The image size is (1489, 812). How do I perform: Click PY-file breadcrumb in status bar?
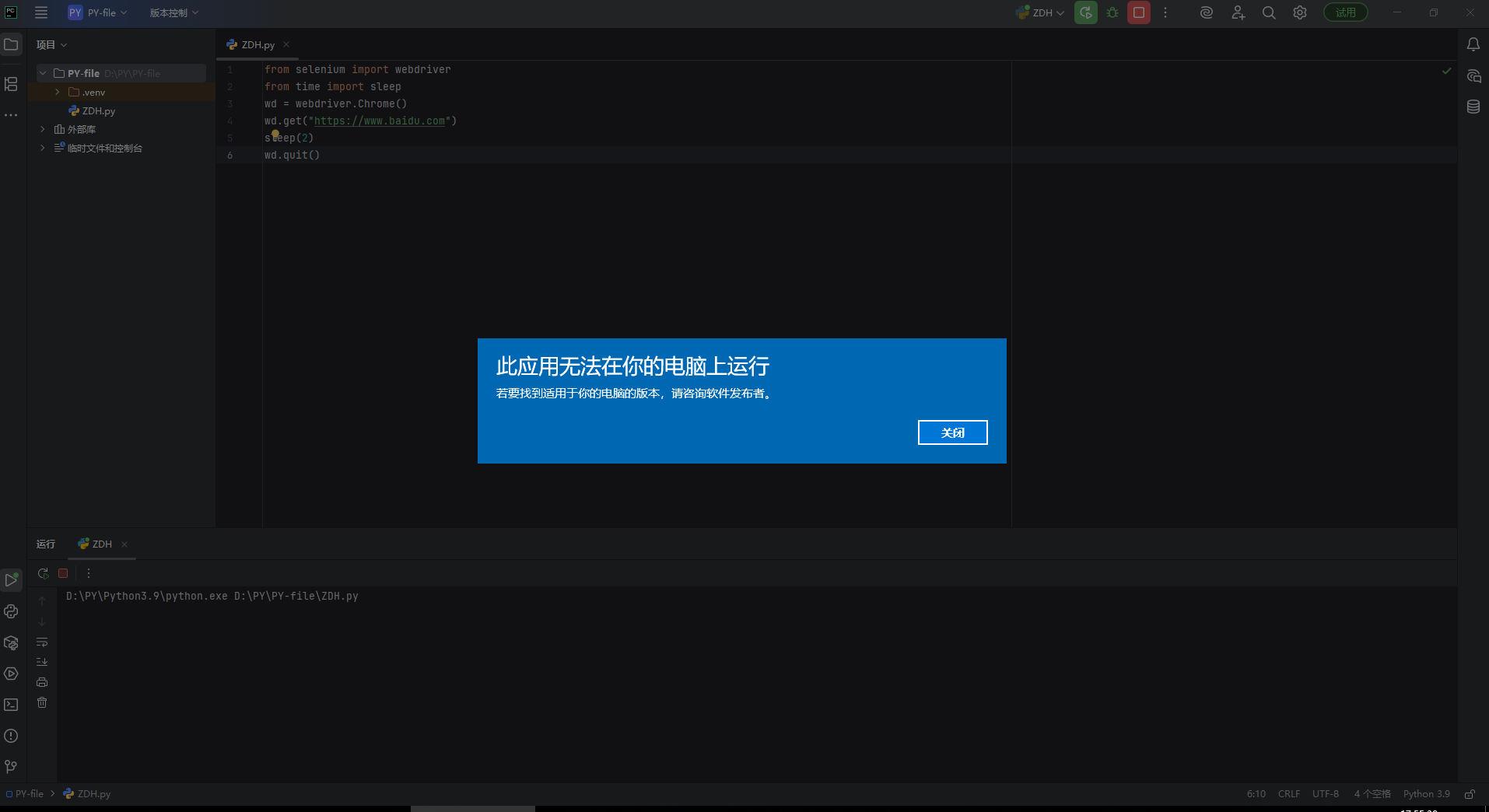(25, 794)
